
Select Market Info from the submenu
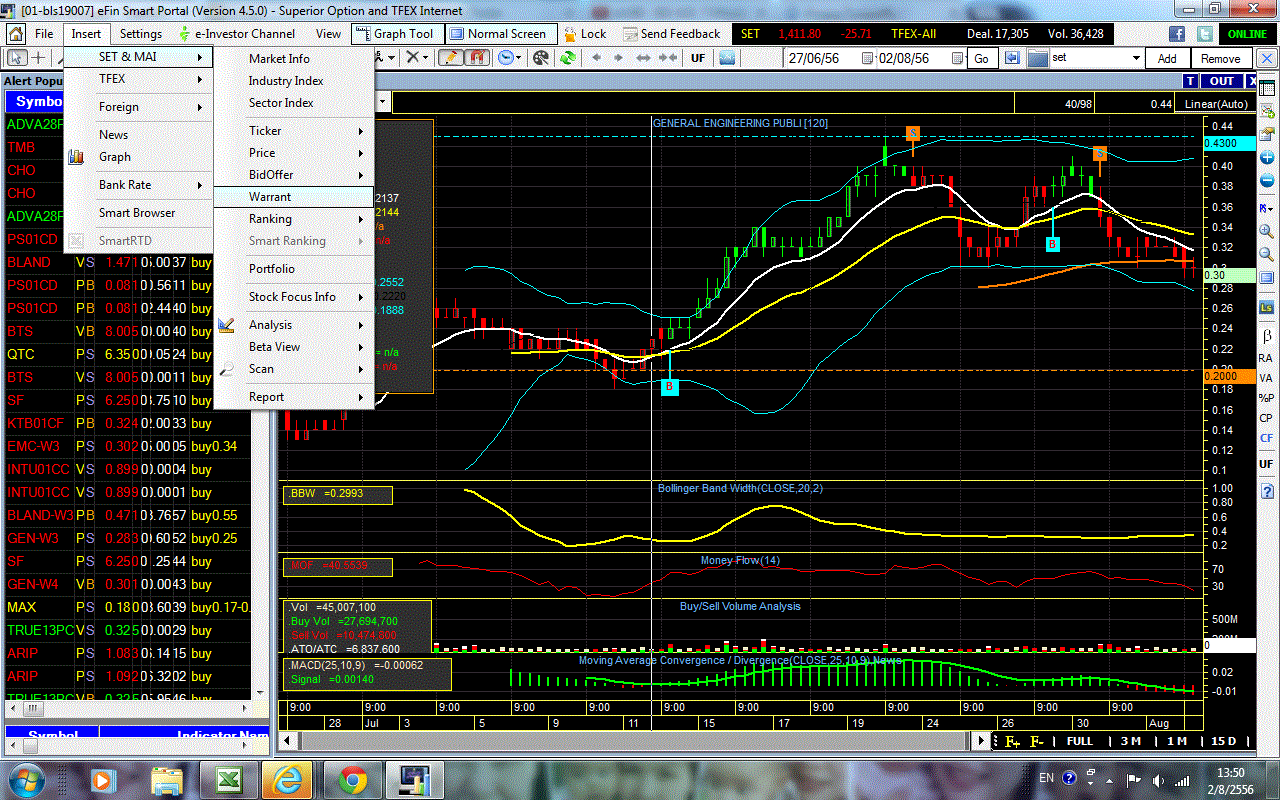point(294,59)
